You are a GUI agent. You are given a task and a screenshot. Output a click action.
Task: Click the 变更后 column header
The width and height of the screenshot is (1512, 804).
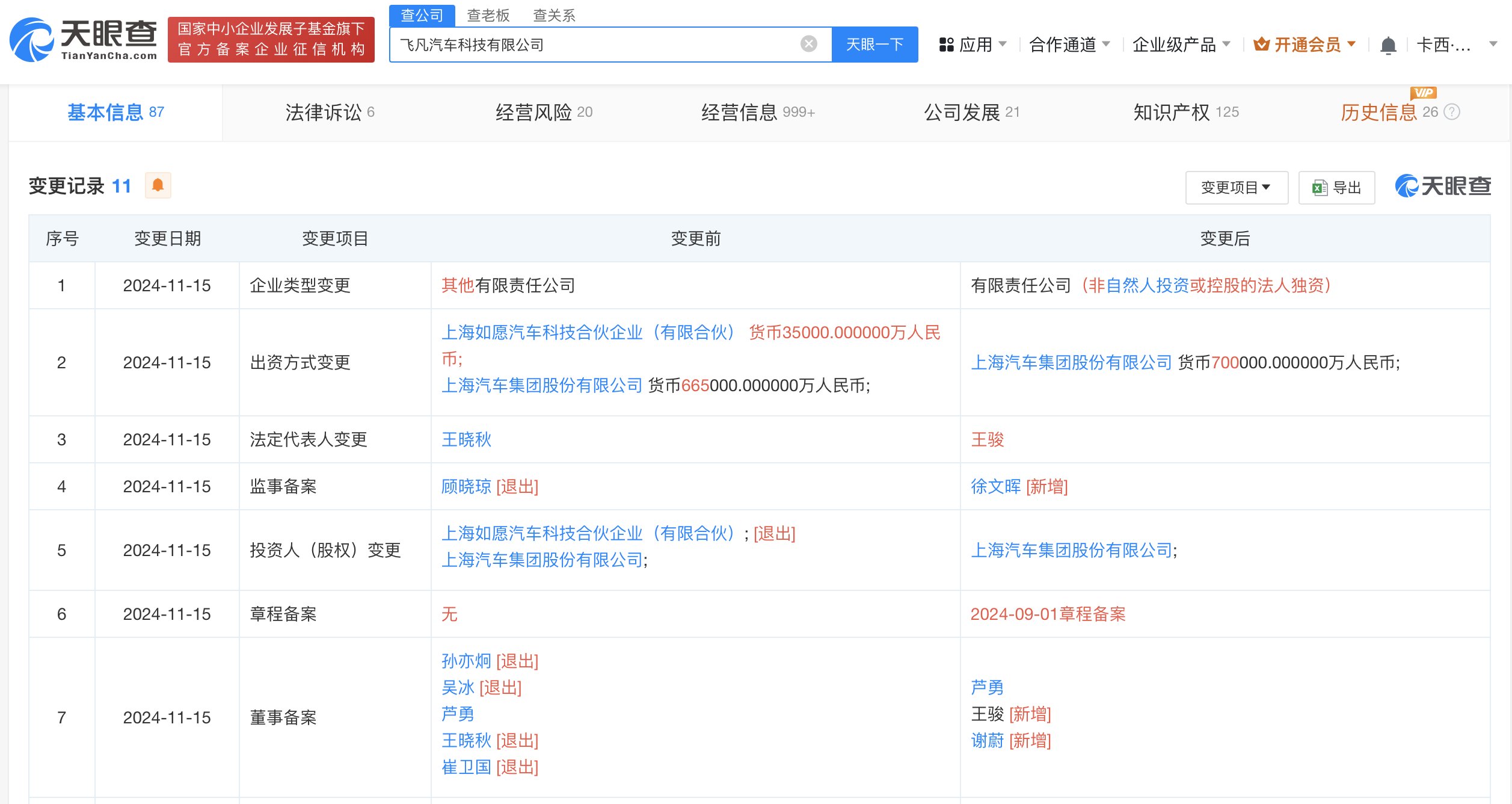tap(1225, 239)
